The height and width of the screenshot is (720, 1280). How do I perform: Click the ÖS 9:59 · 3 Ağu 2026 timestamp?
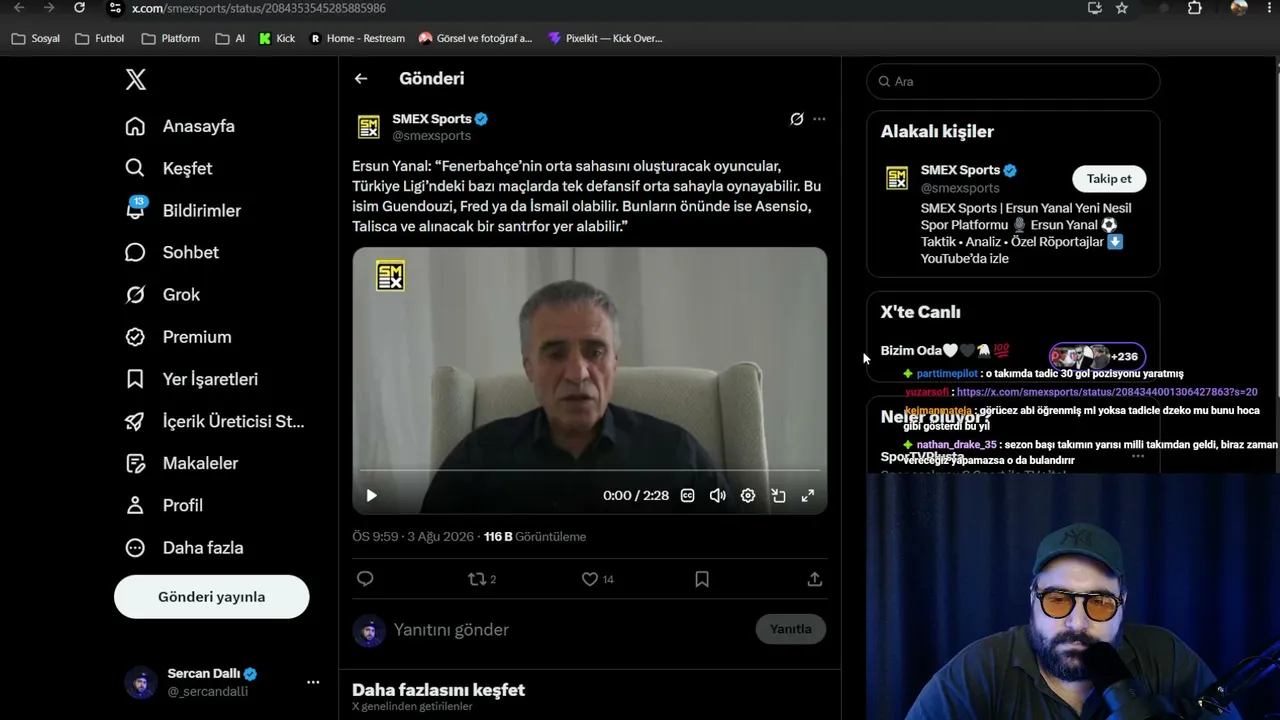(413, 537)
